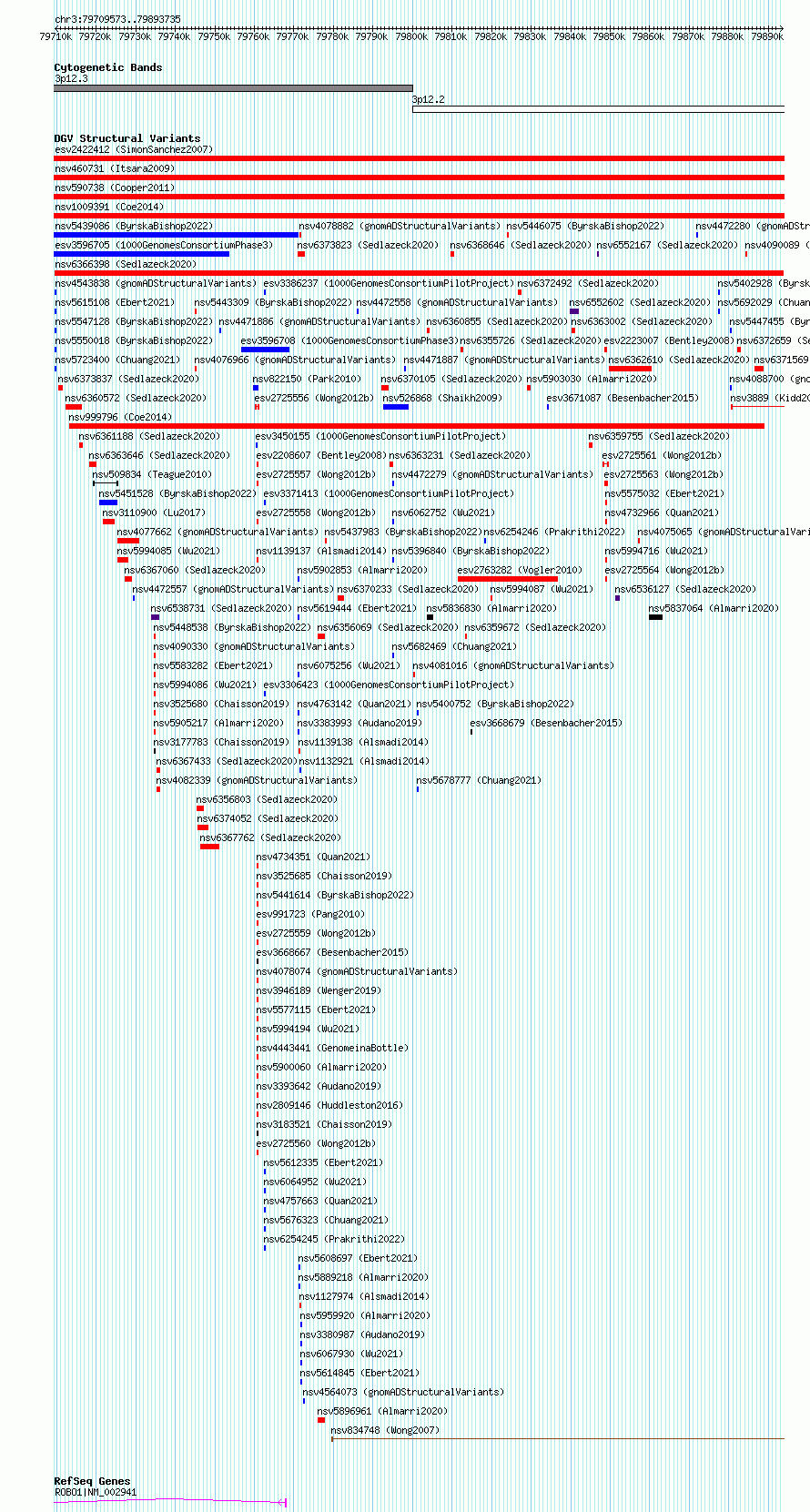Open variant nsv6356803 (Sedlazeck2020)
810x1512 pixels.
tap(267, 799)
